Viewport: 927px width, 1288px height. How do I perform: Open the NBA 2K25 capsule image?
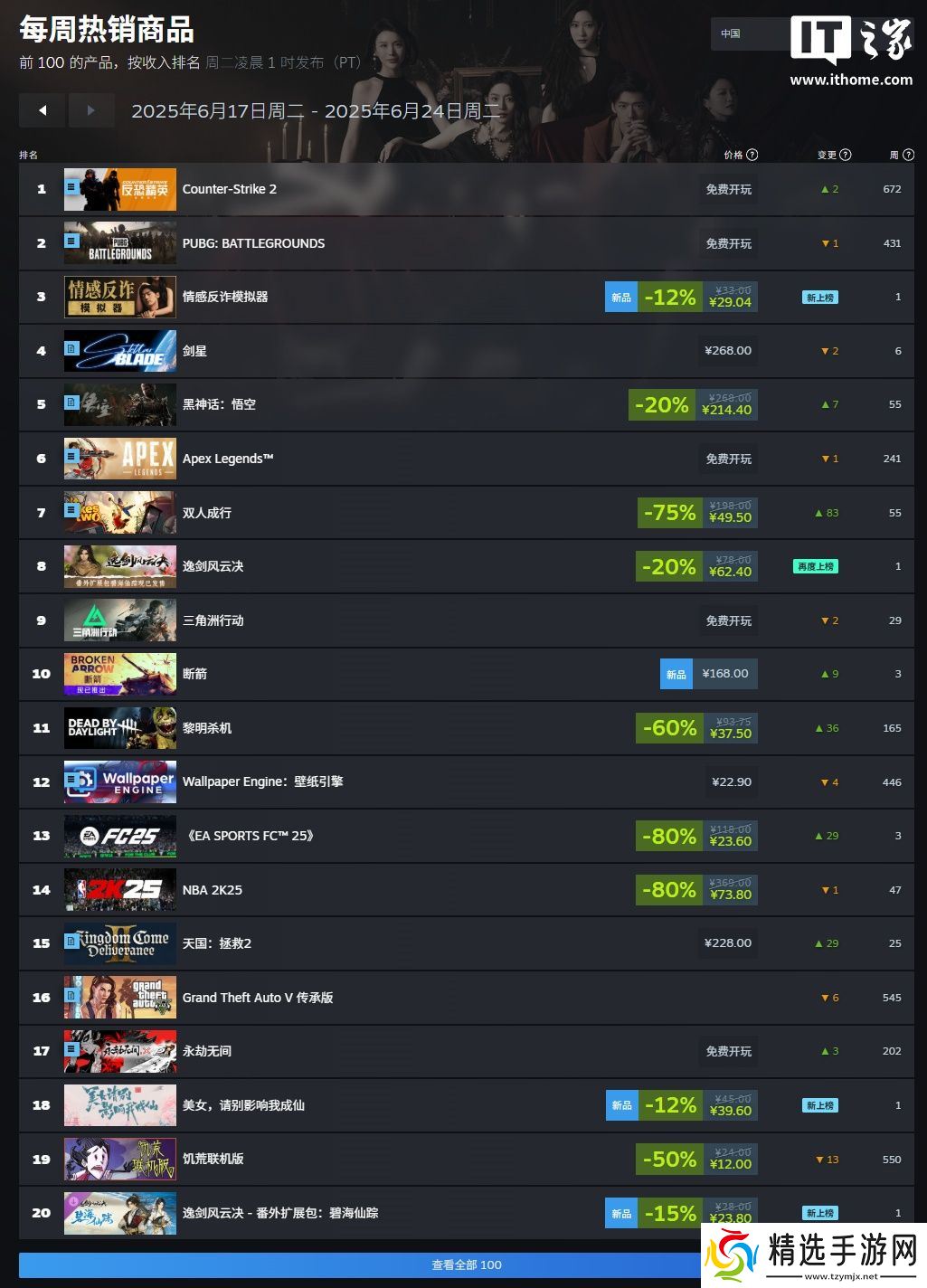[x=120, y=889]
